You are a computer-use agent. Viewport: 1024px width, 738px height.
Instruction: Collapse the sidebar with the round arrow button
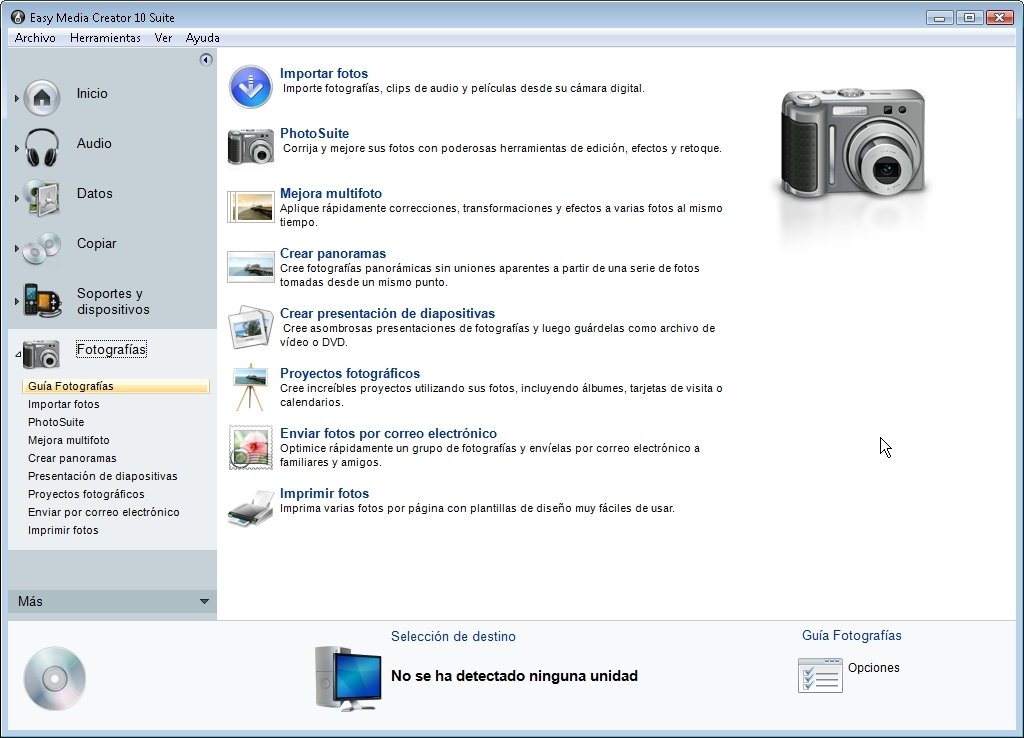coord(206,60)
